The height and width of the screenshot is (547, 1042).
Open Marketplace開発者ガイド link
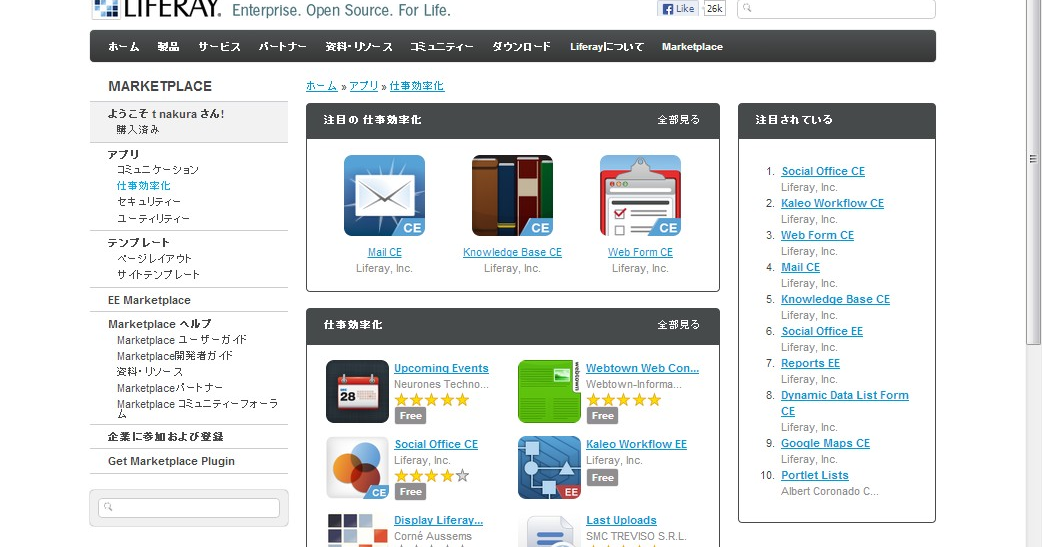point(175,356)
